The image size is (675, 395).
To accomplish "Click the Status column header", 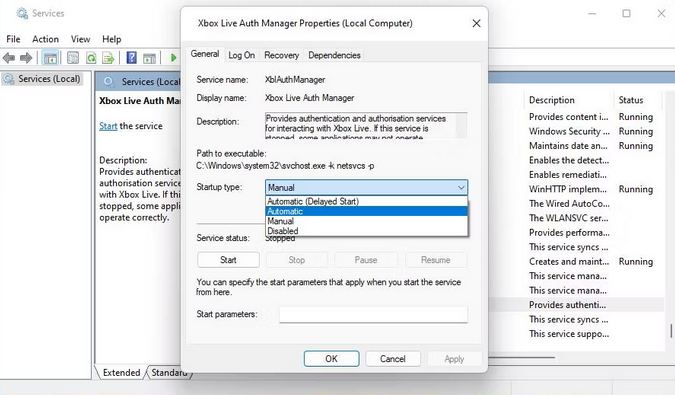I will [631, 100].
